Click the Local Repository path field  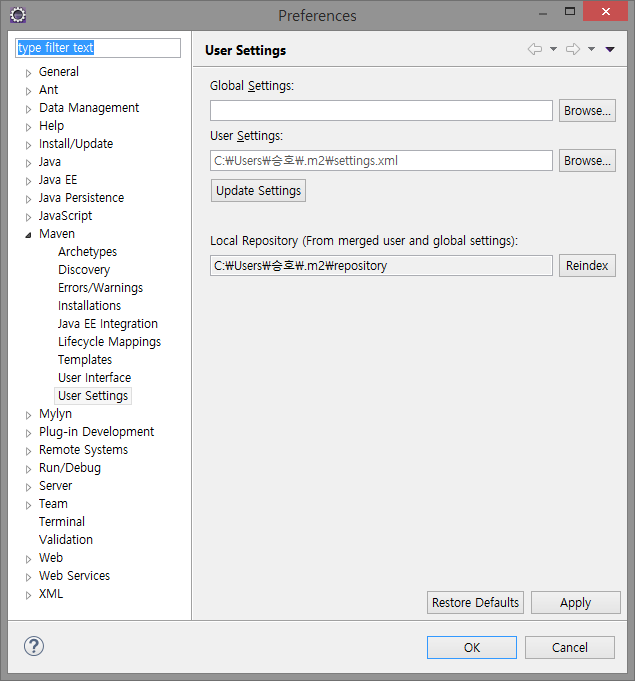(381, 265)
